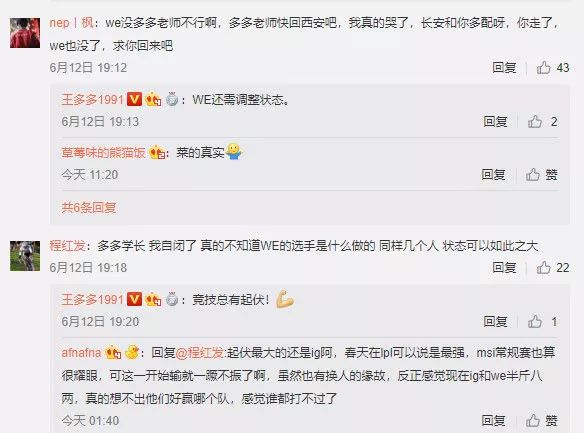Like 程红发's comment with 22 likes
The width and height of the screenshot is (584, 433).
(553, 268)
